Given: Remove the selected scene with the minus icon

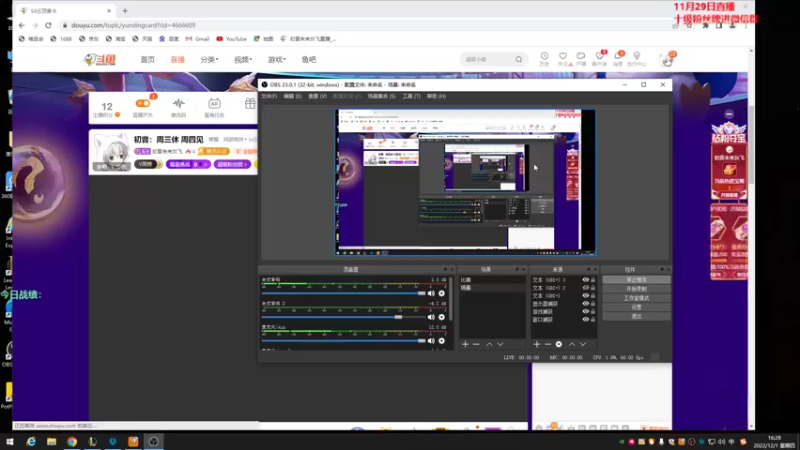Looking at the screenshot, I should click(476, 344).
